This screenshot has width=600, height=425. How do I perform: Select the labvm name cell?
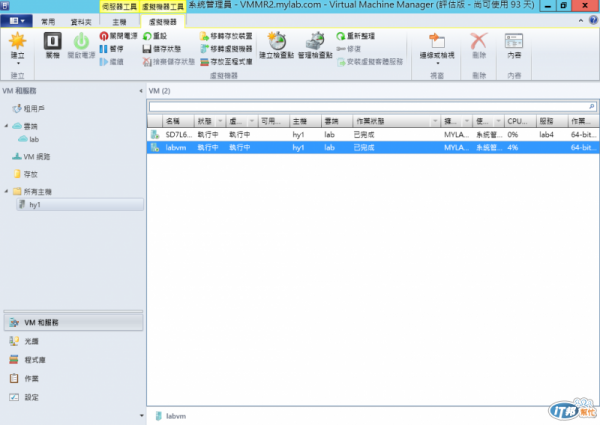tap(176, 148)
